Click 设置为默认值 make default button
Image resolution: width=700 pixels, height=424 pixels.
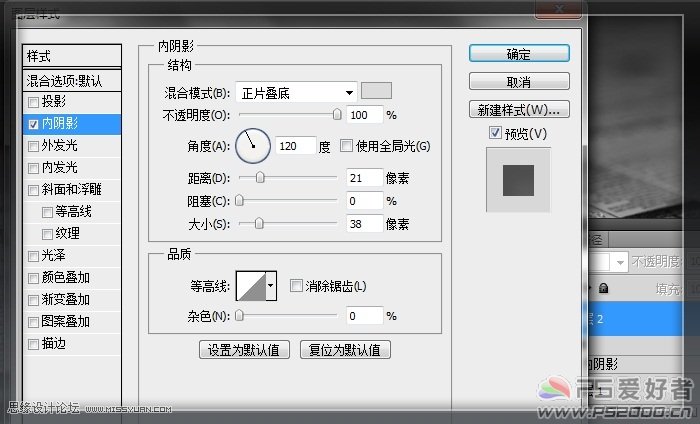pyautogui.click(x=244, y=350)
